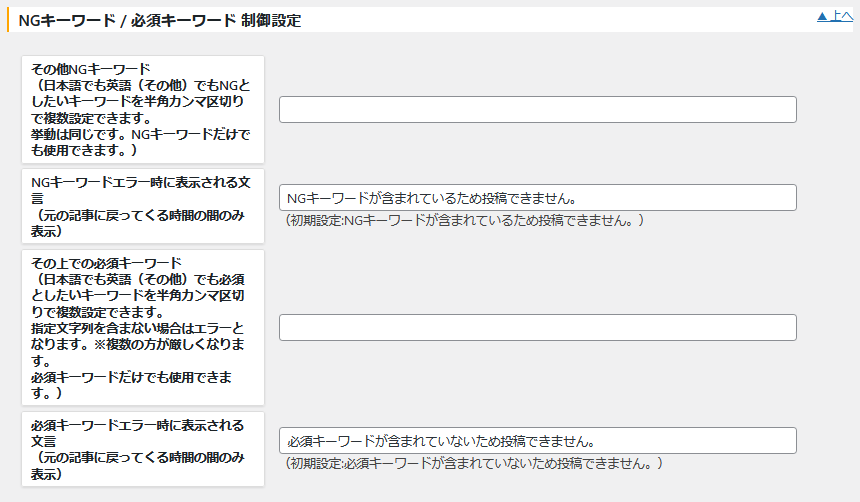Focus the その上での必須キーワード input field
This screenshot has width=860, height=502.
[537, 328]
